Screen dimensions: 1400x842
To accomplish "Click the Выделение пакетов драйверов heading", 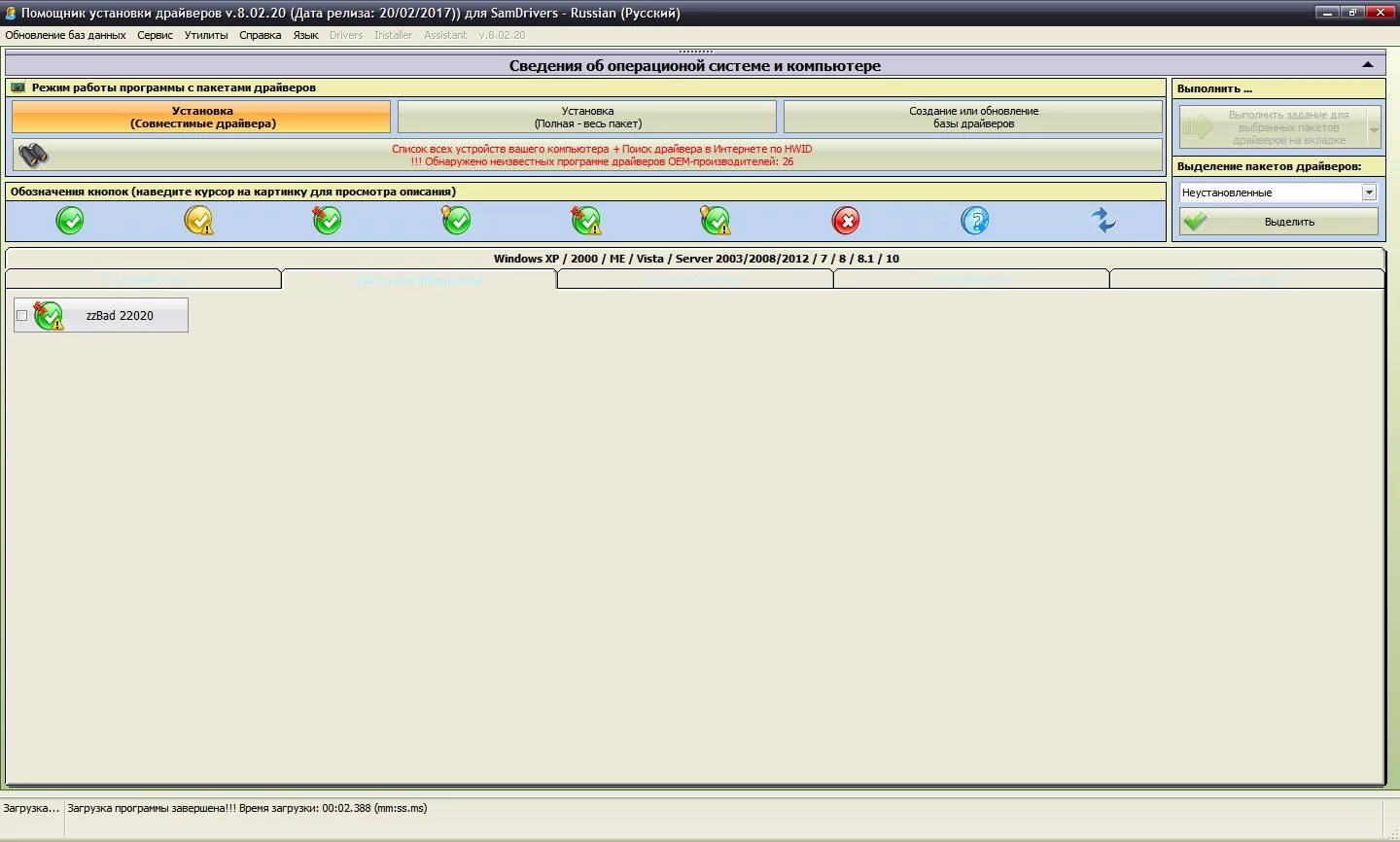I will click(1269, 166).
